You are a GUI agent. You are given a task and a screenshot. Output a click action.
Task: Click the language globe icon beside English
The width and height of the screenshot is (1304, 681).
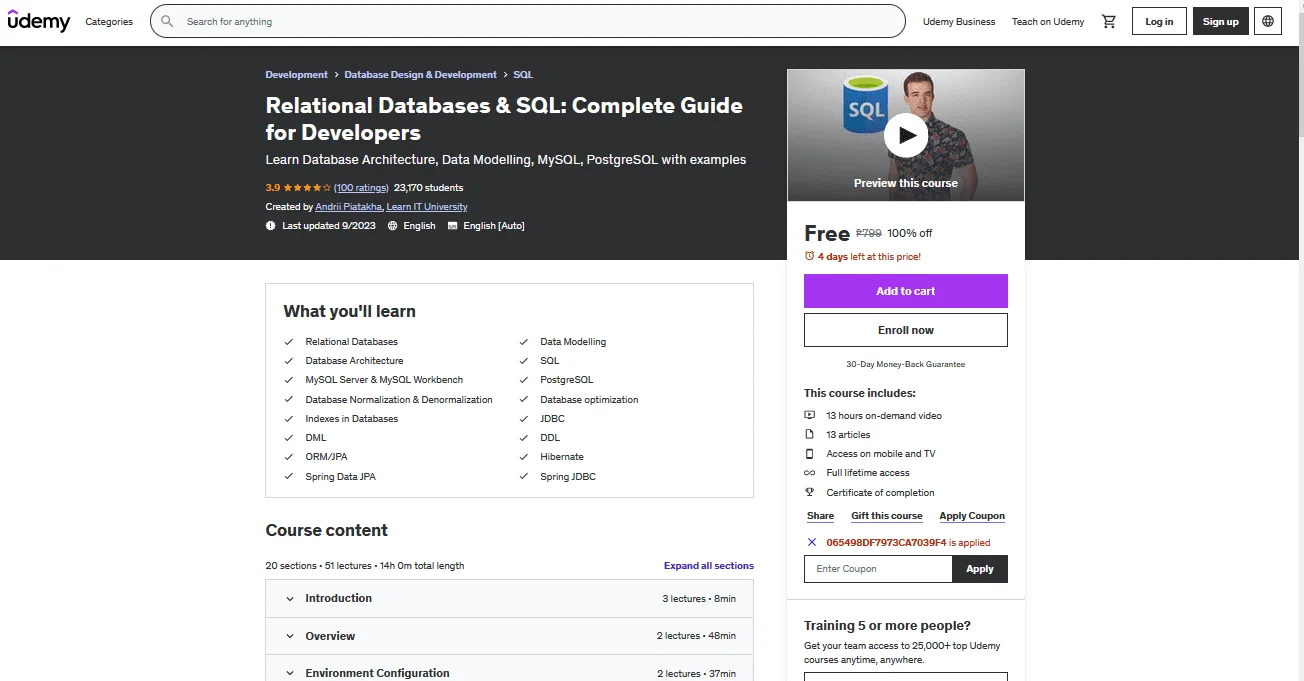click(x=392, y=226)
